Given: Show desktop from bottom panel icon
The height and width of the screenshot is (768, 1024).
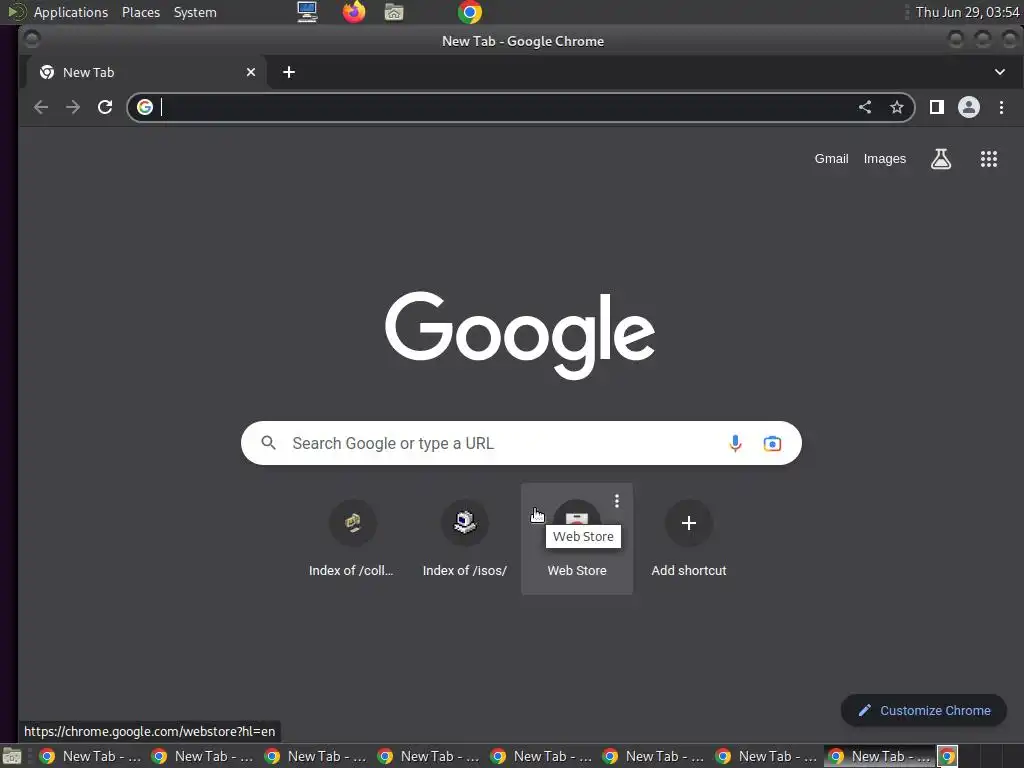Looking at the screenshot, I should pos(12,756).
